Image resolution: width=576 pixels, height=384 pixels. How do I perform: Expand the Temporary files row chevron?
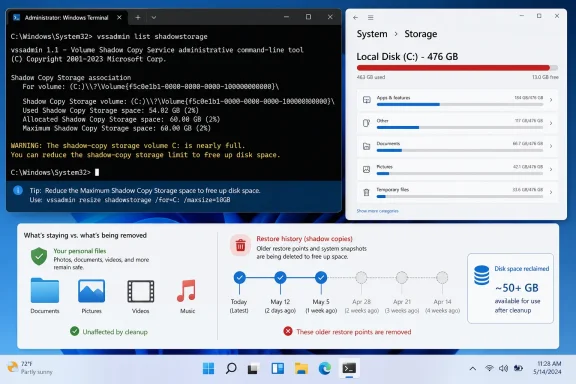click(x=551, y=192)
